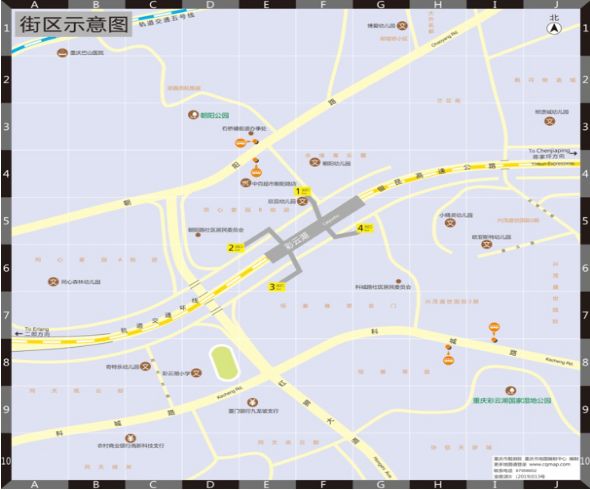Click the Chaoyang Rd. road label
The image size is (590, 490).
pos(445,39)
